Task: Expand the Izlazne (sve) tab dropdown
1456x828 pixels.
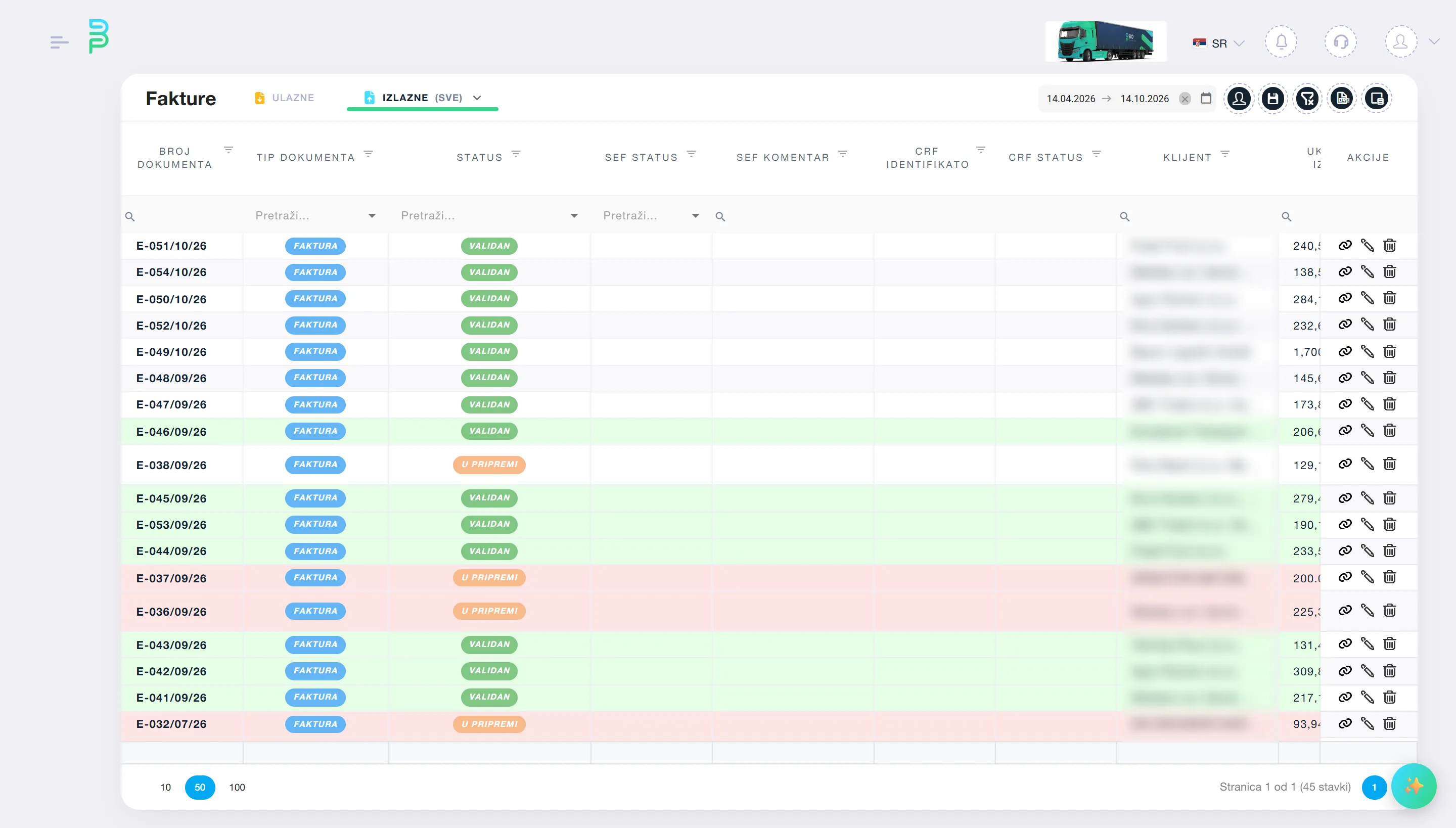Action: pyautogui.click(x=477, y=98)
